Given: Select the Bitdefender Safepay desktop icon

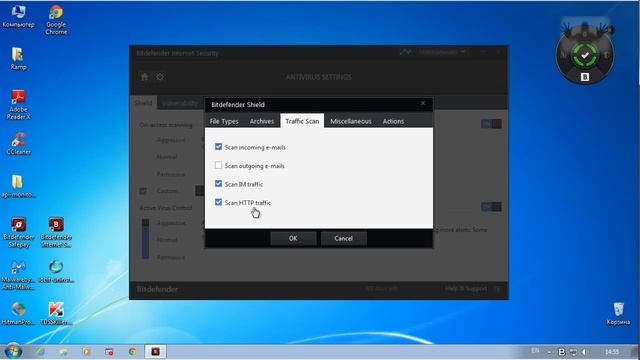Looking at the screenshot, I should click(x=18, y=232).
